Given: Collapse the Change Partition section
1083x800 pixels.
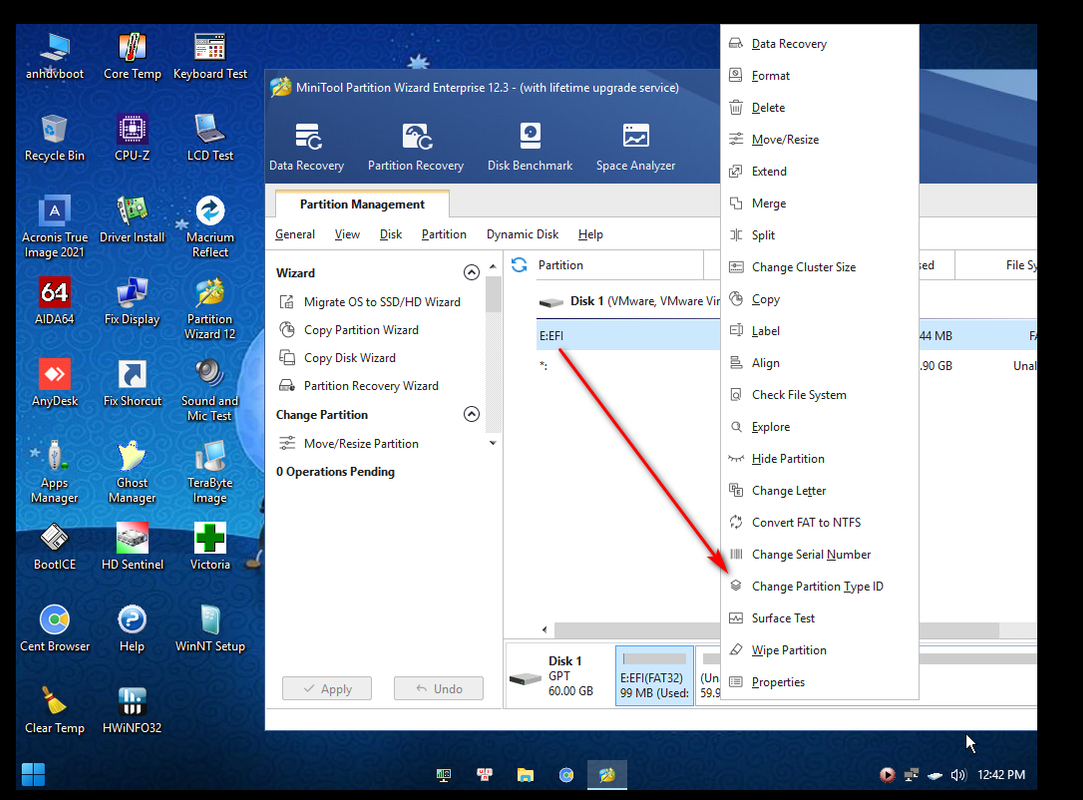Looking at the screenshot, I should point(471,414).
